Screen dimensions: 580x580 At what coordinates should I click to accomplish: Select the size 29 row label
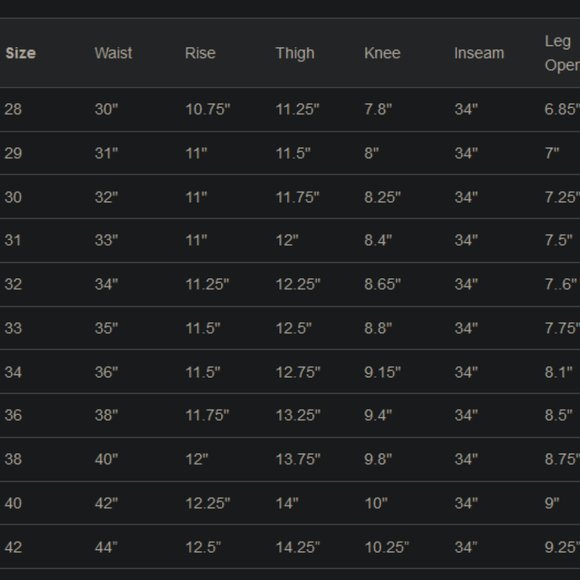(13, 153)
